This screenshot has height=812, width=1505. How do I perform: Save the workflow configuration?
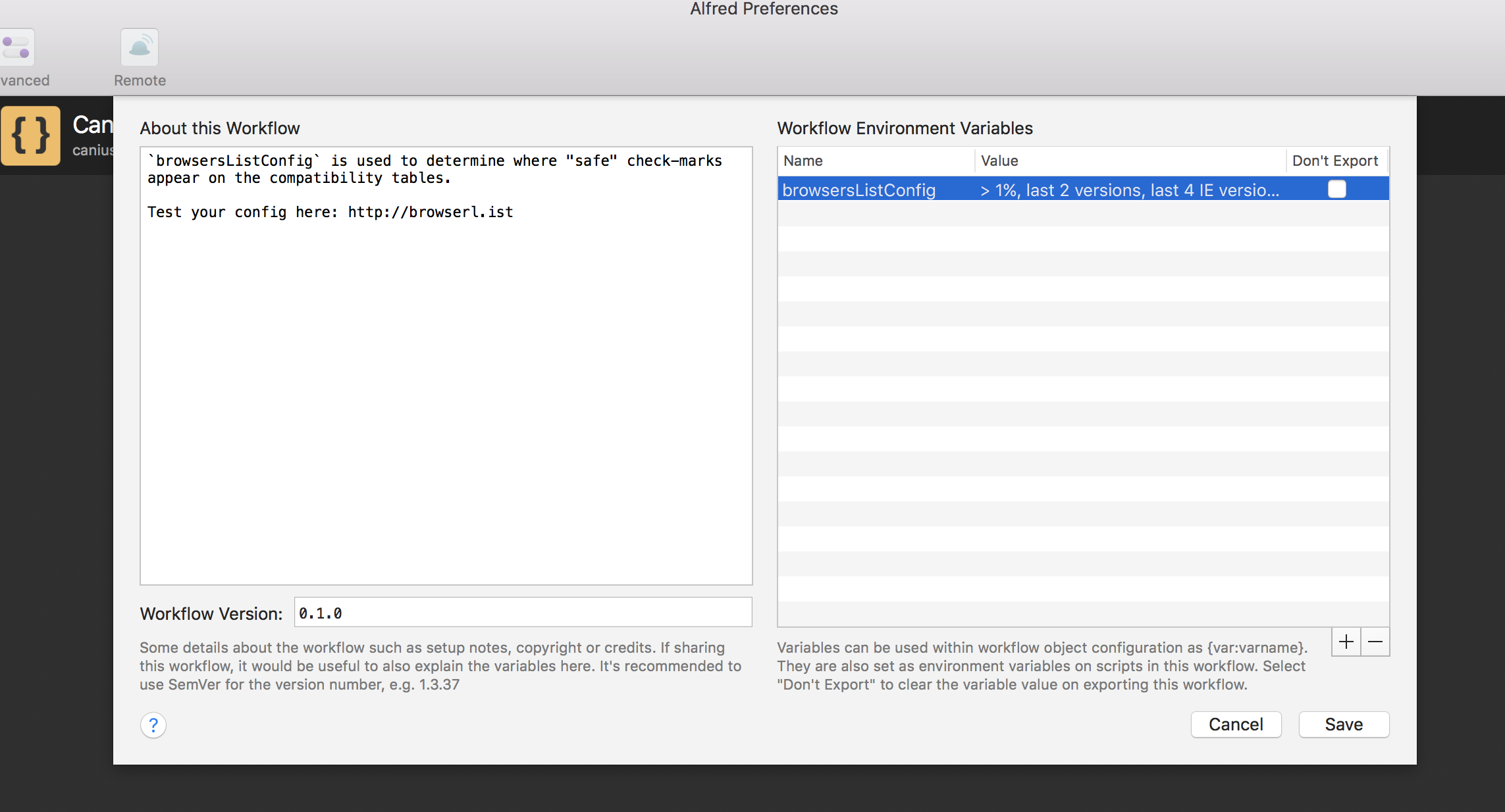pos(1344,724)
